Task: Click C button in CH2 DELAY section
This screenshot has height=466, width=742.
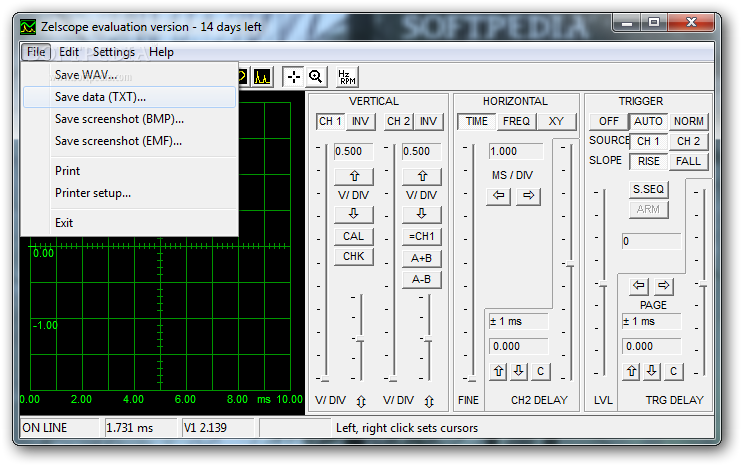Action: 540,371
